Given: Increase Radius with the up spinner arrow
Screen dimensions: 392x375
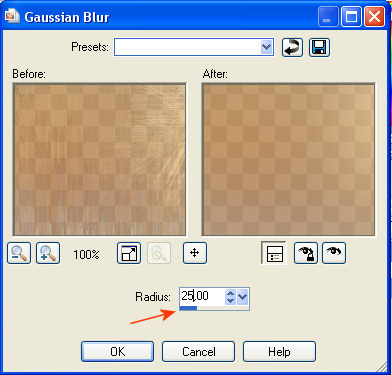Looking at the screenshot, I should (230, 293).
